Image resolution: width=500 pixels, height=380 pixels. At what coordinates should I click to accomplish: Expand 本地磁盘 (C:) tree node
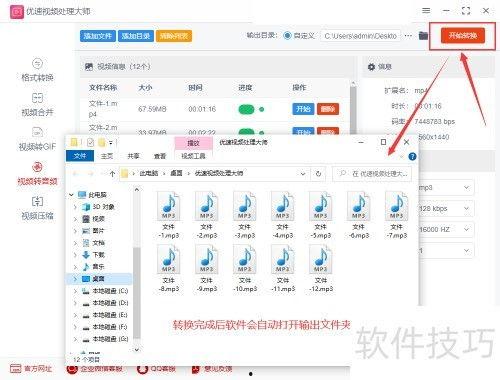coord(75,291)
